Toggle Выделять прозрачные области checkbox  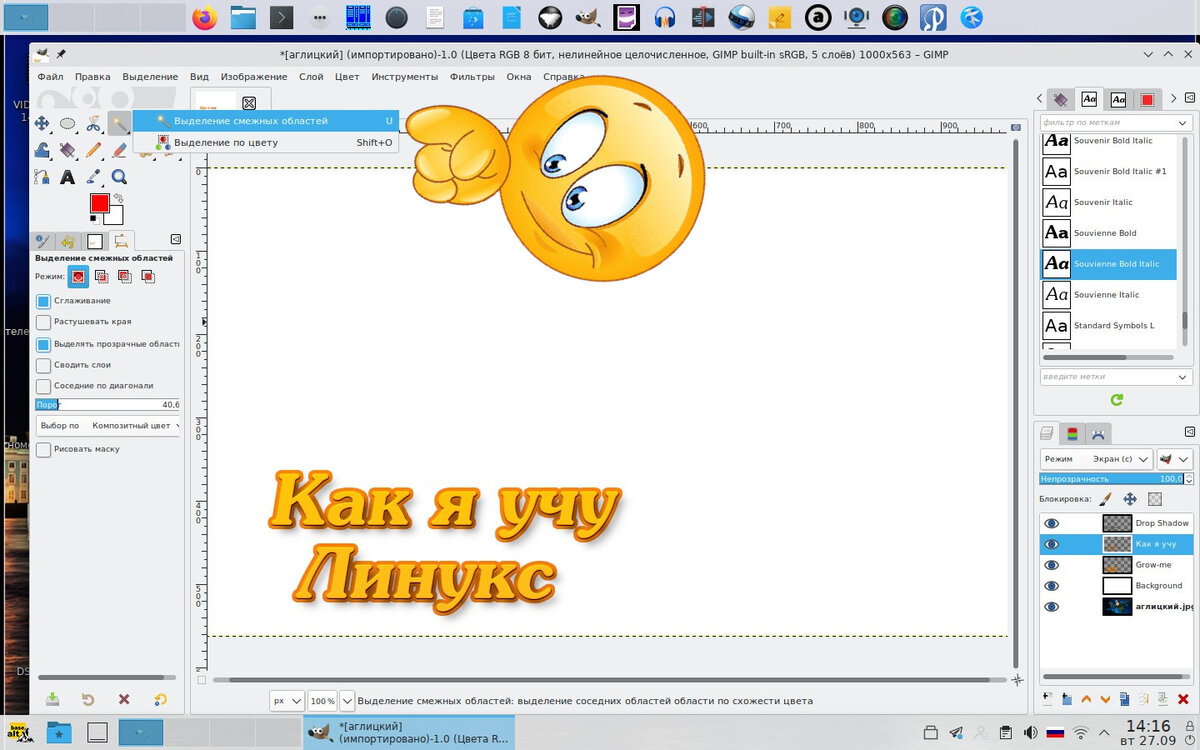click(43, 344)
